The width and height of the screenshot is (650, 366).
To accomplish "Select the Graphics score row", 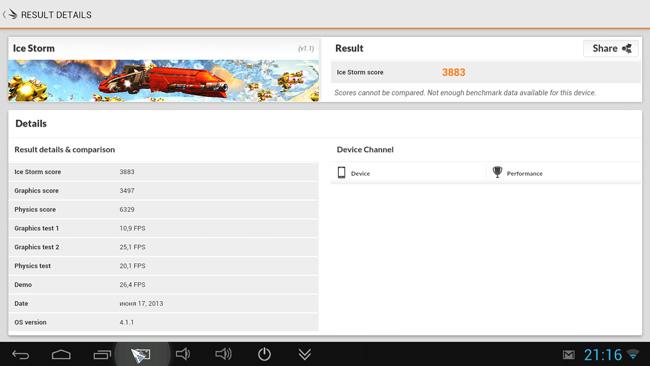I will click(164, 191).
